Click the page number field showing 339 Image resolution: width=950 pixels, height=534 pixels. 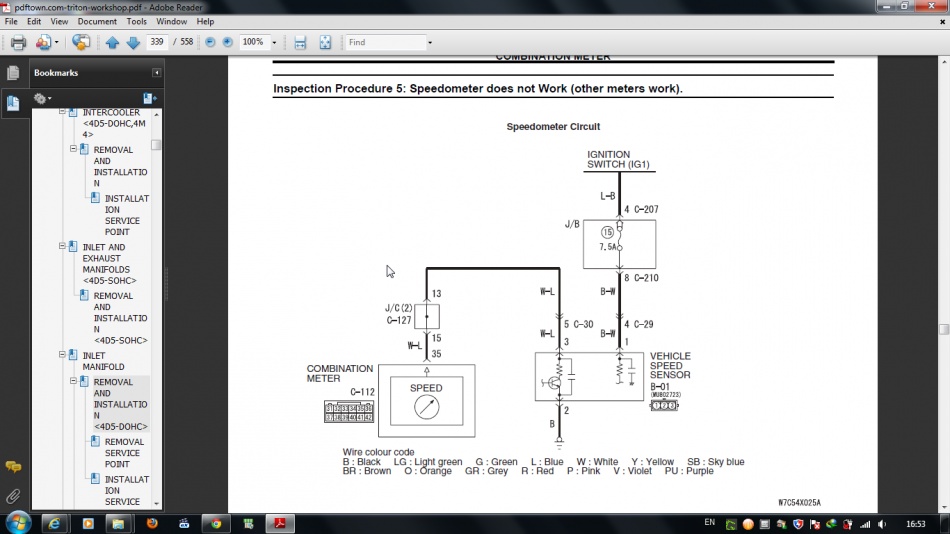point(158,42)
